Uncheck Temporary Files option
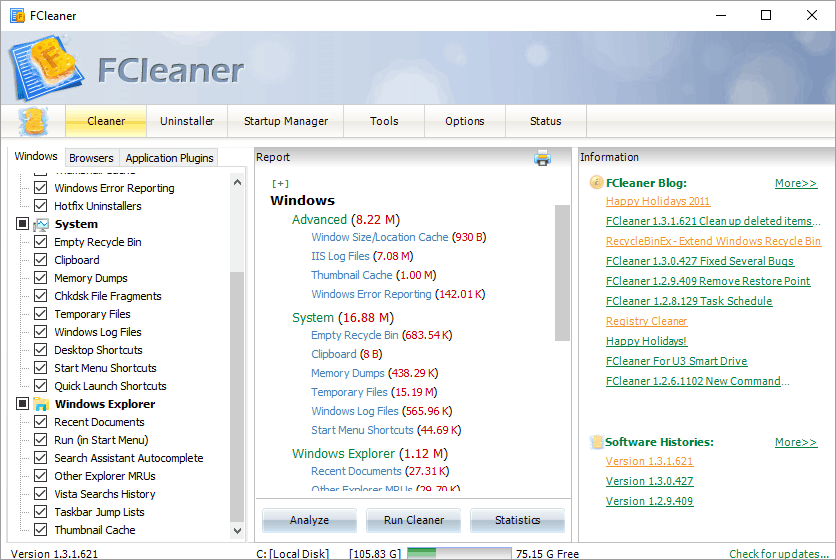Screen dimensions: 836x560 pos(41,314)
